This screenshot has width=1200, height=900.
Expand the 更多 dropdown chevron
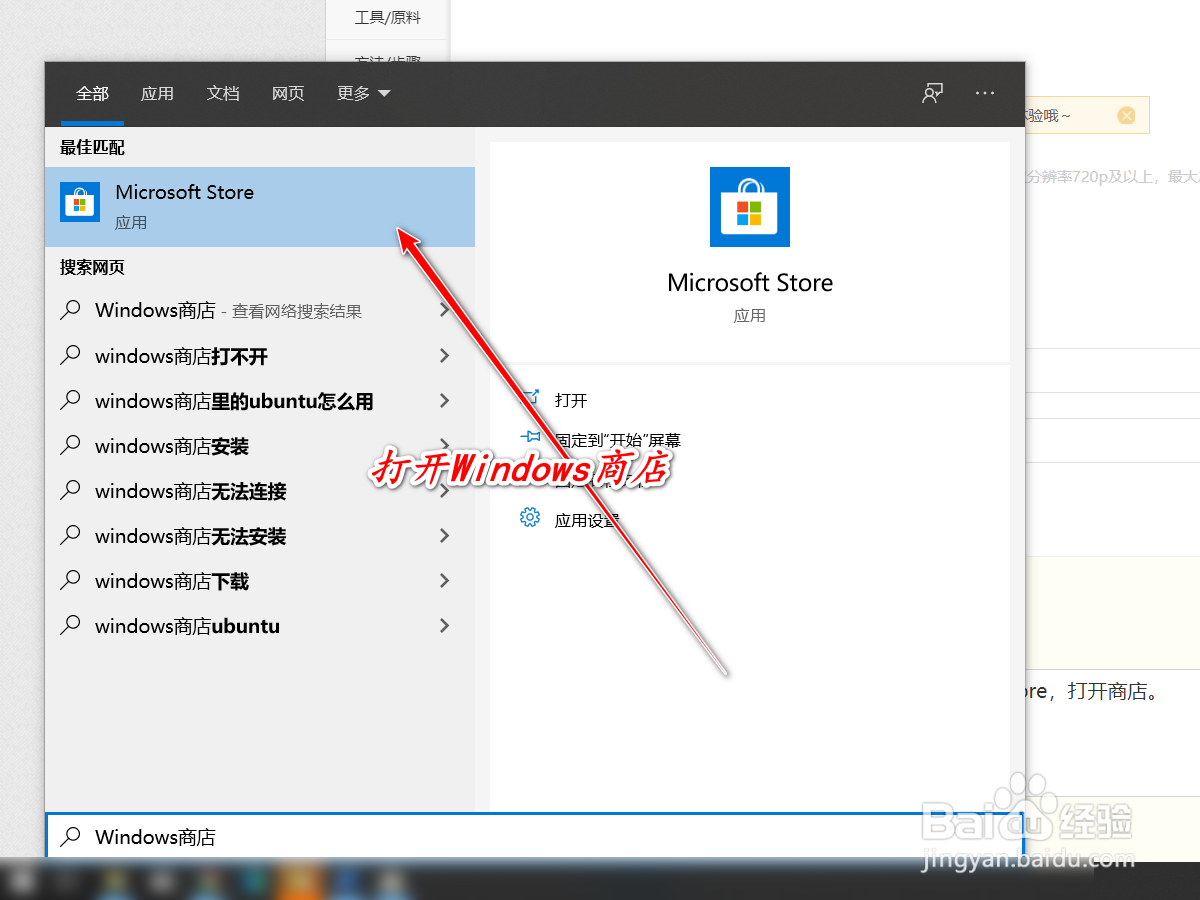tap(384, 93)
